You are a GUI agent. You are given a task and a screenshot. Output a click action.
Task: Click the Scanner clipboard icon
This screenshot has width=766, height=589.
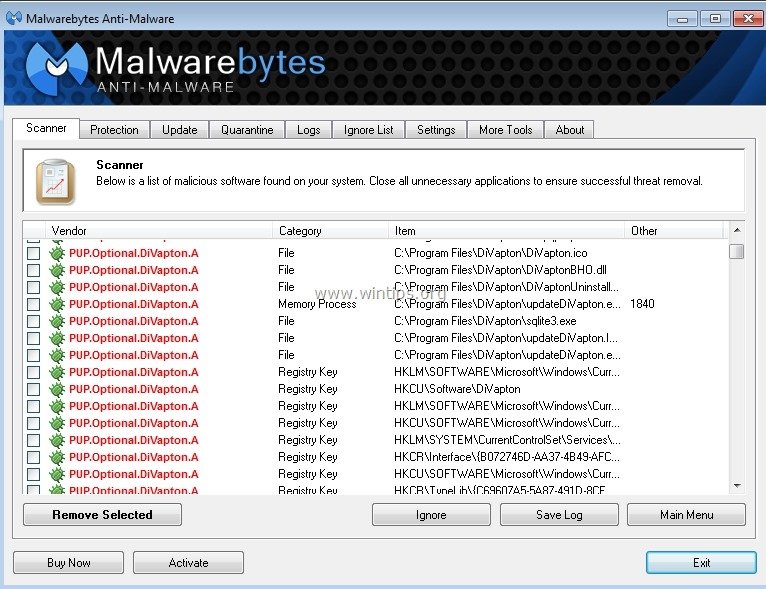pos(55,182)
